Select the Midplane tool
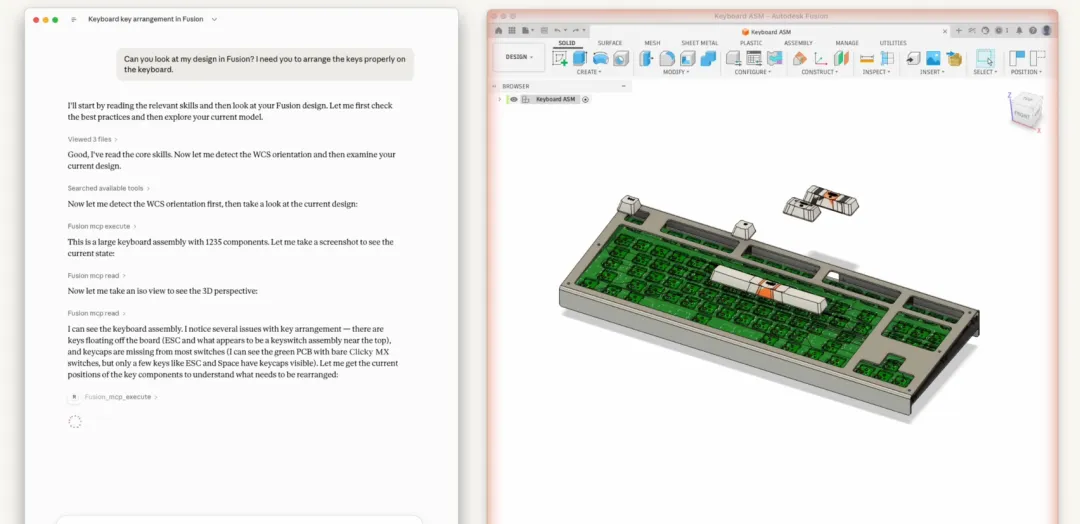 point(841,59)
